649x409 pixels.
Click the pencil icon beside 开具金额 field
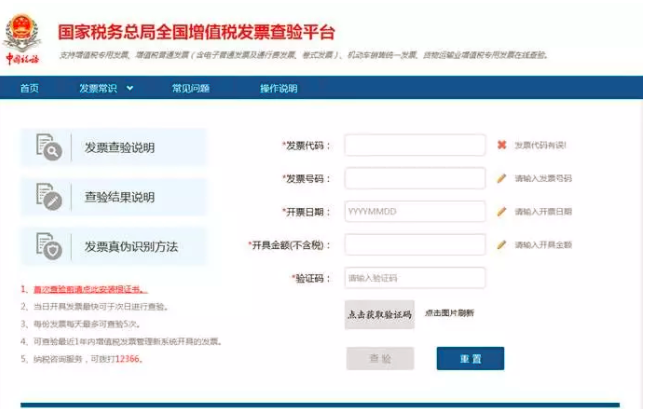[502, 244]
